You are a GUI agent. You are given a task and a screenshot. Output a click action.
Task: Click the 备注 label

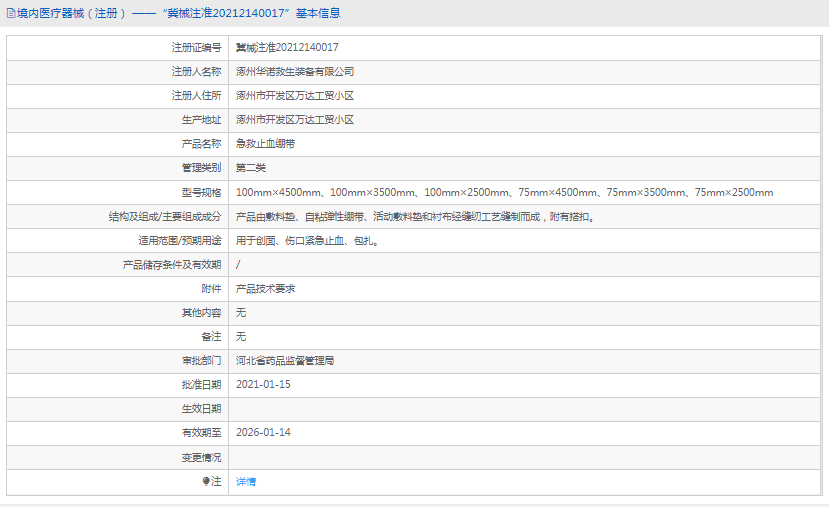tap(211, 337)
